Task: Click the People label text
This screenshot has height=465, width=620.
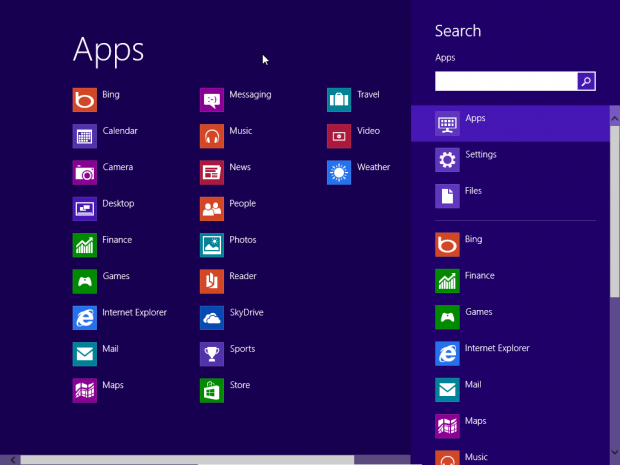Action: [x=243, y=204]
